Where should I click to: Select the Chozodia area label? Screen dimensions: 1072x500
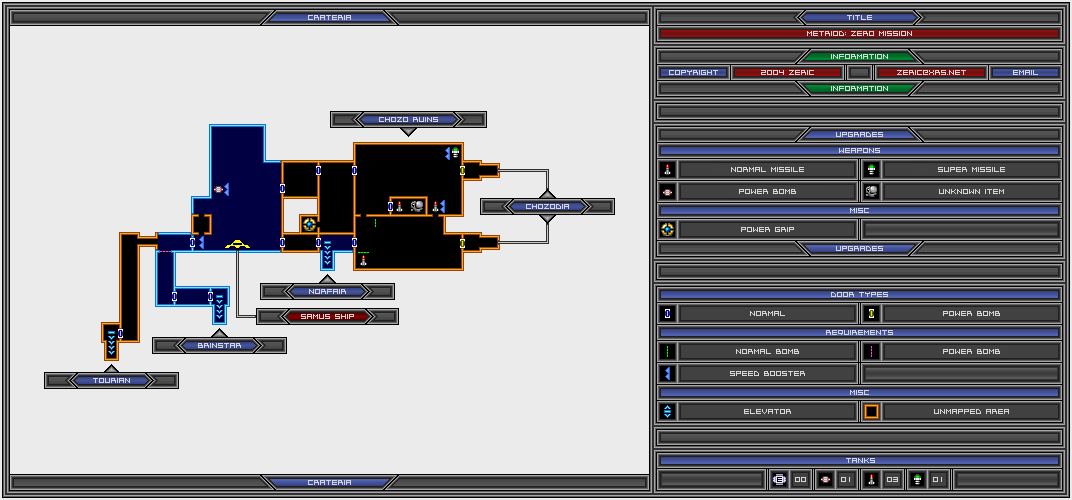point(547,207)
